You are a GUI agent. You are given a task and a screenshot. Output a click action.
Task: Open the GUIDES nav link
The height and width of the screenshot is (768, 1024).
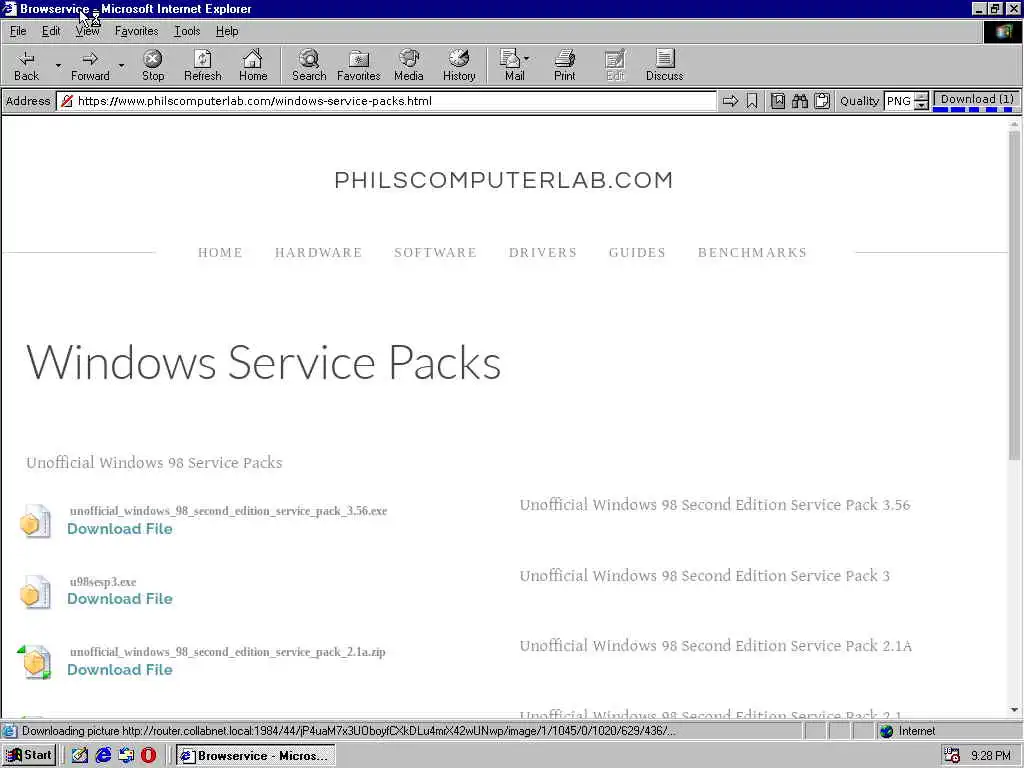[637, 253]
